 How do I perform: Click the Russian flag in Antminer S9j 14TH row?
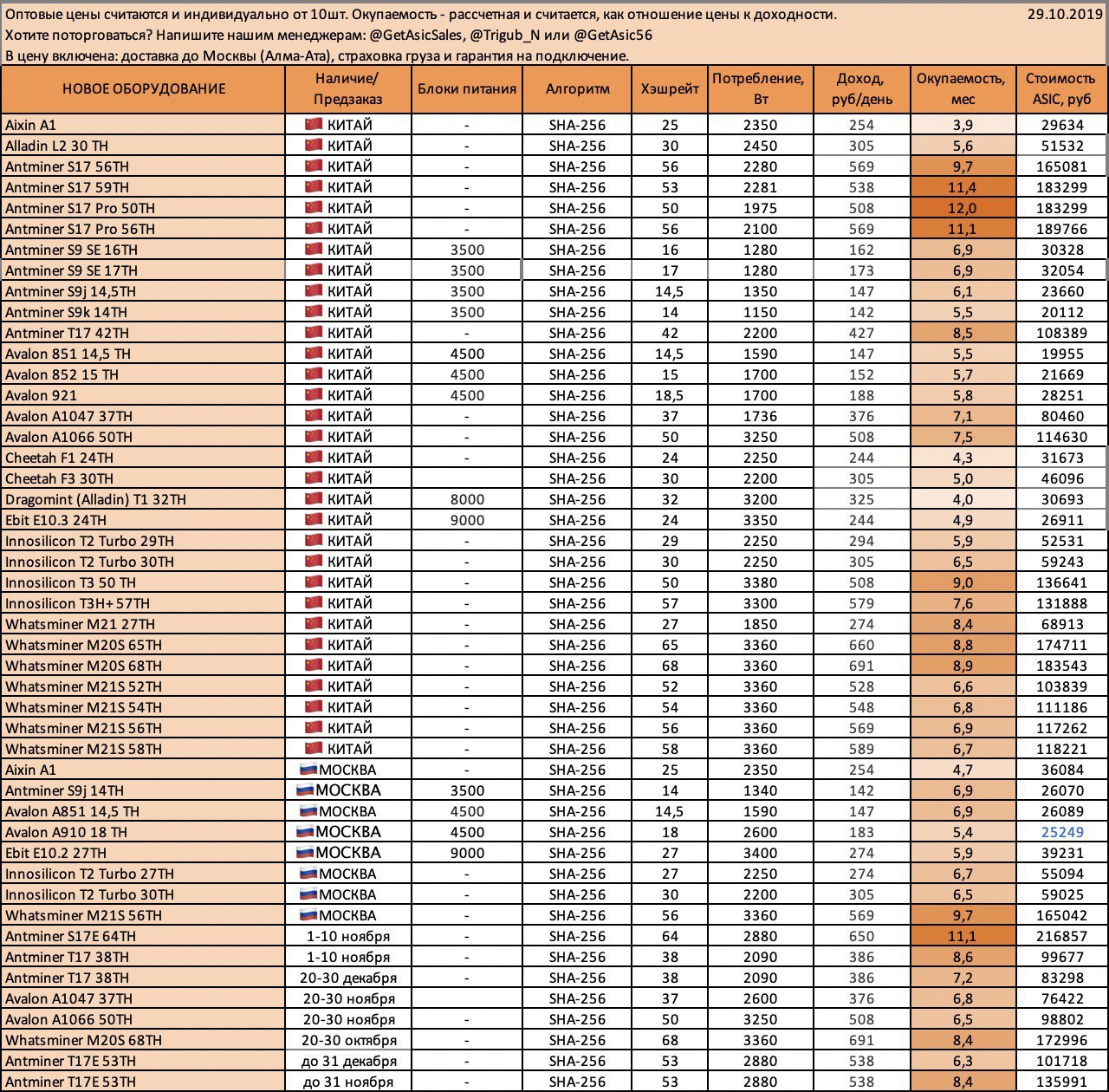coord(306,790)
